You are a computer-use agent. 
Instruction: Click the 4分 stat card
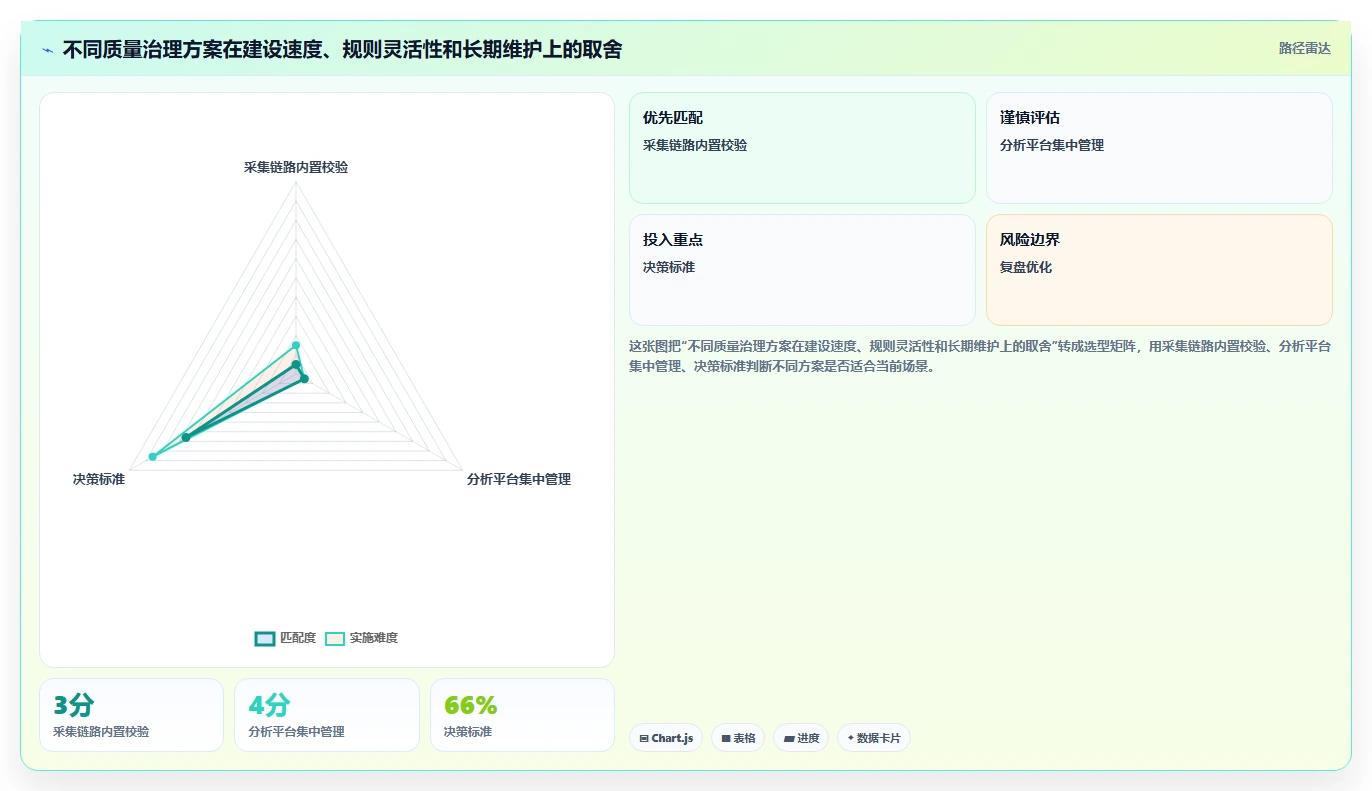327,715
